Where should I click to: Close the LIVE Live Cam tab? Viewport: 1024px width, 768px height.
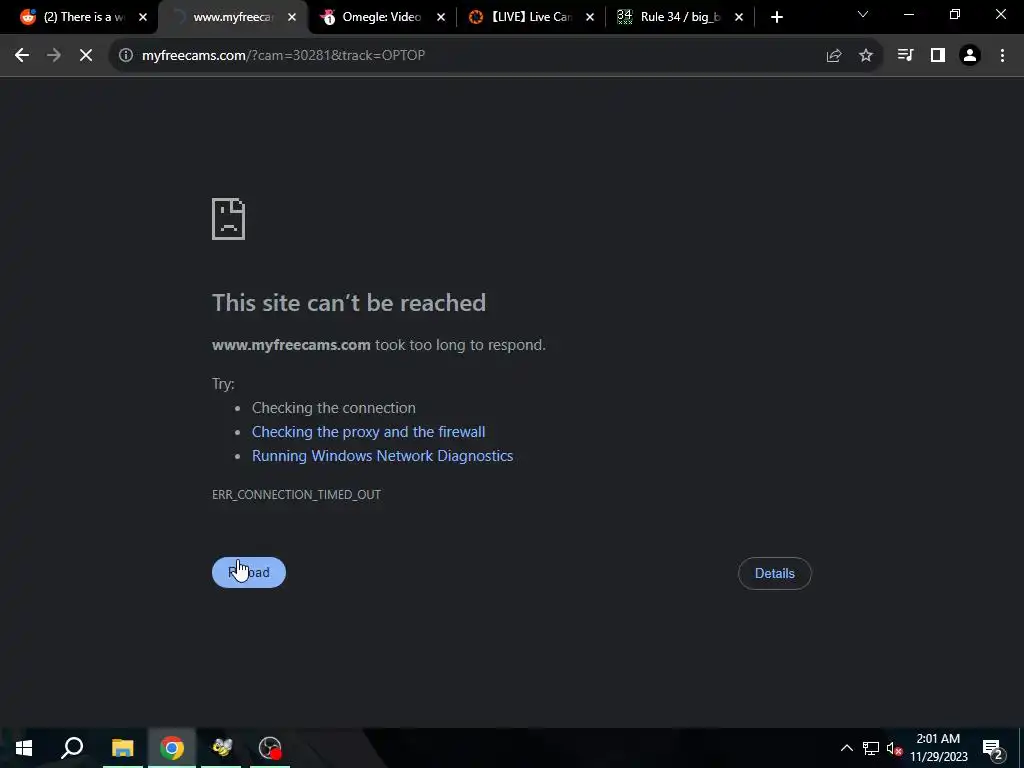[590, 17]
